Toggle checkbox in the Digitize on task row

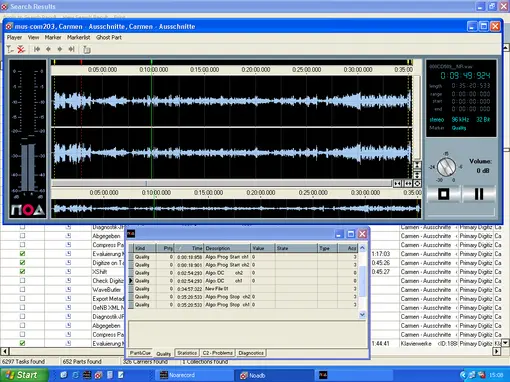tap(22, 263)
